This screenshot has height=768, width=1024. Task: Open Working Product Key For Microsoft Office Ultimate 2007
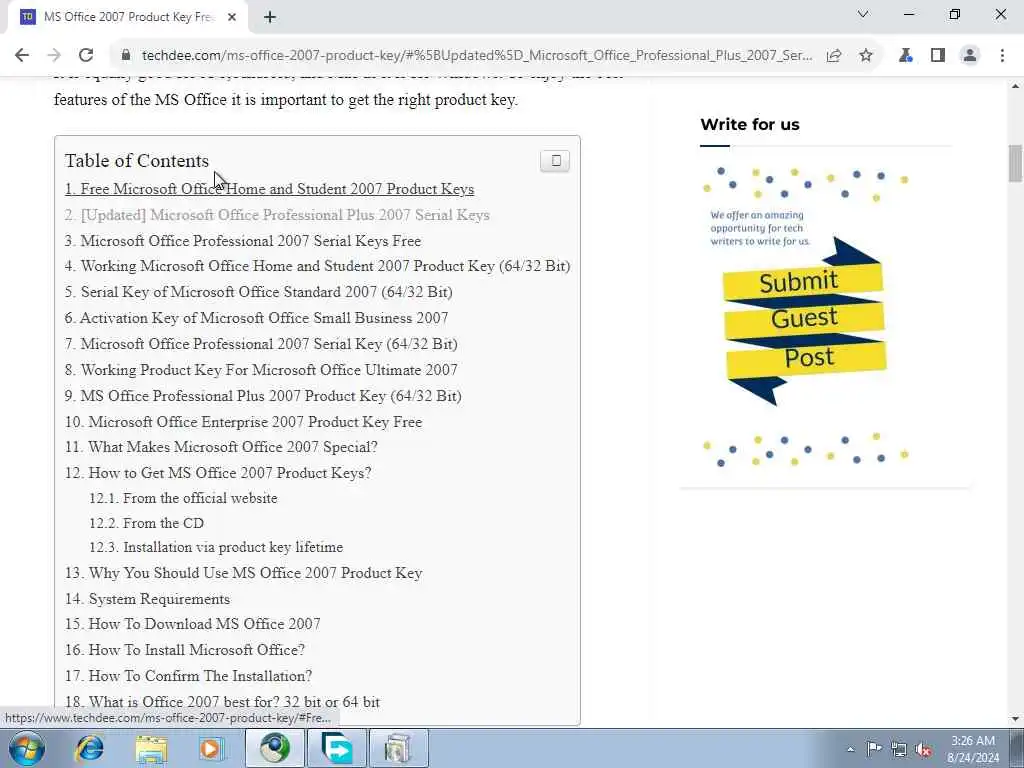(261, 370)
